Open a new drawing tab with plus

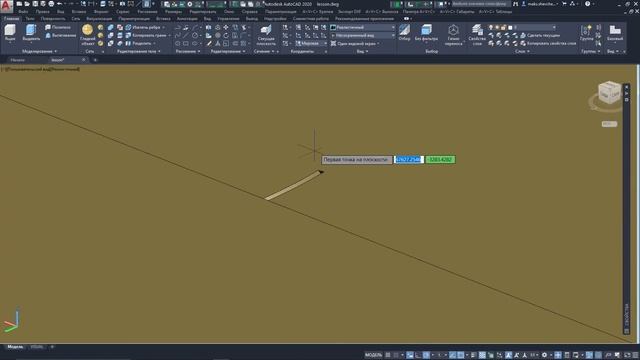coord(95,60)
